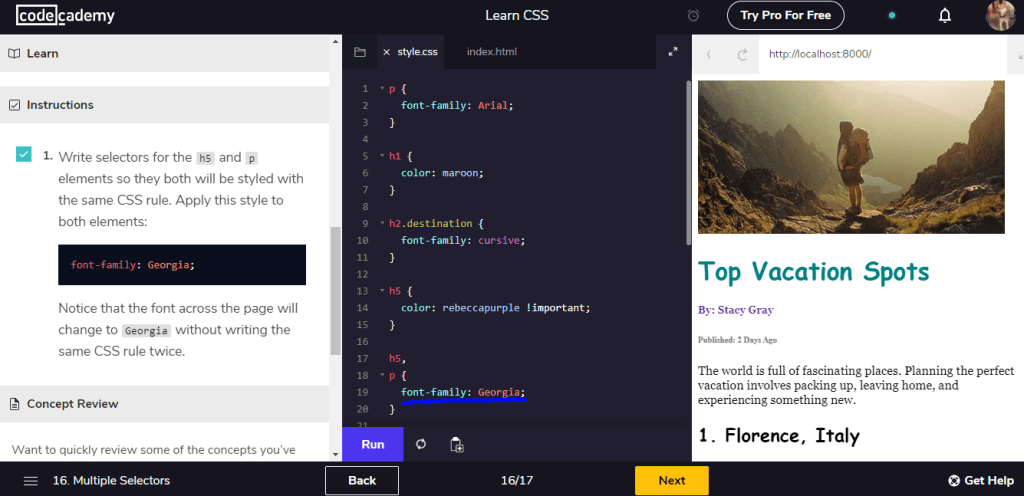The width and height of the screenshot is (1024, 496).
Task: Open the lesson menu hamburger icon
Action: (31, 481)
